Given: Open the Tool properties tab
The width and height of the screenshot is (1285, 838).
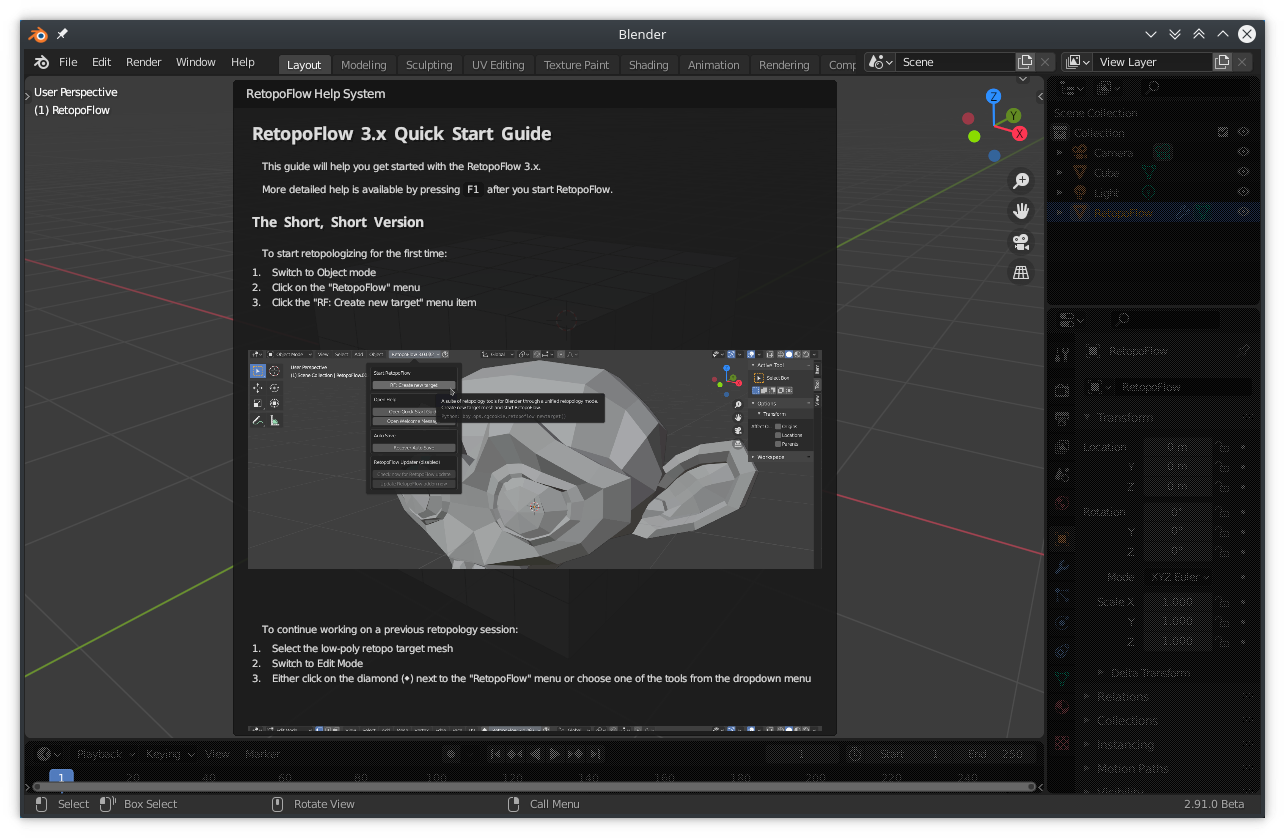Looking at the screenshot, I should pyautogui.click(x=1062, y=353).
